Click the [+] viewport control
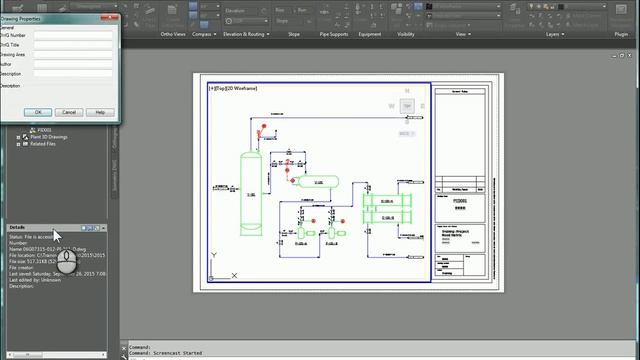This screenshot has height=360, width=640. (x=211, y=88)
